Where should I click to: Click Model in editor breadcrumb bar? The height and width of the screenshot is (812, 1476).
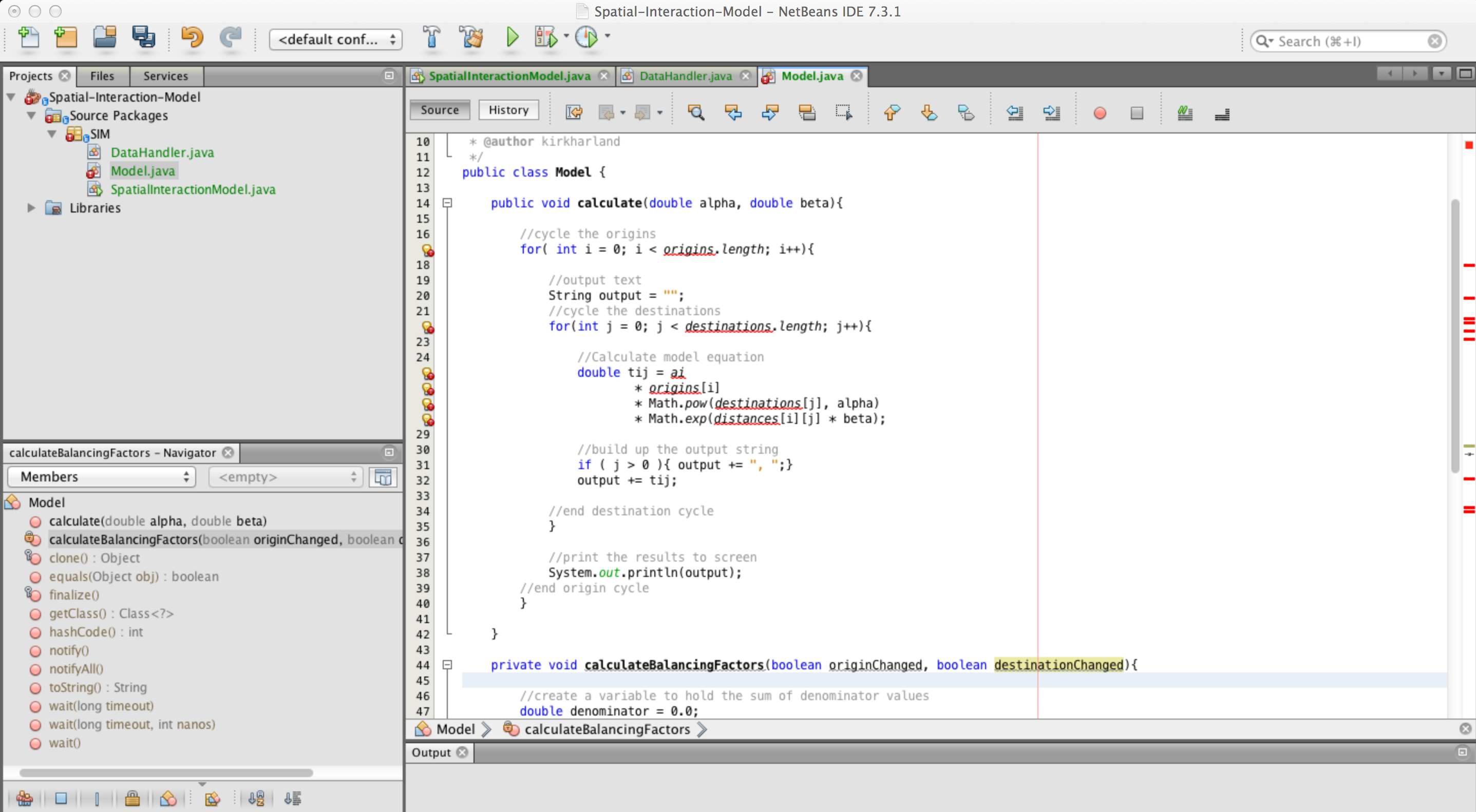(455, 729)
